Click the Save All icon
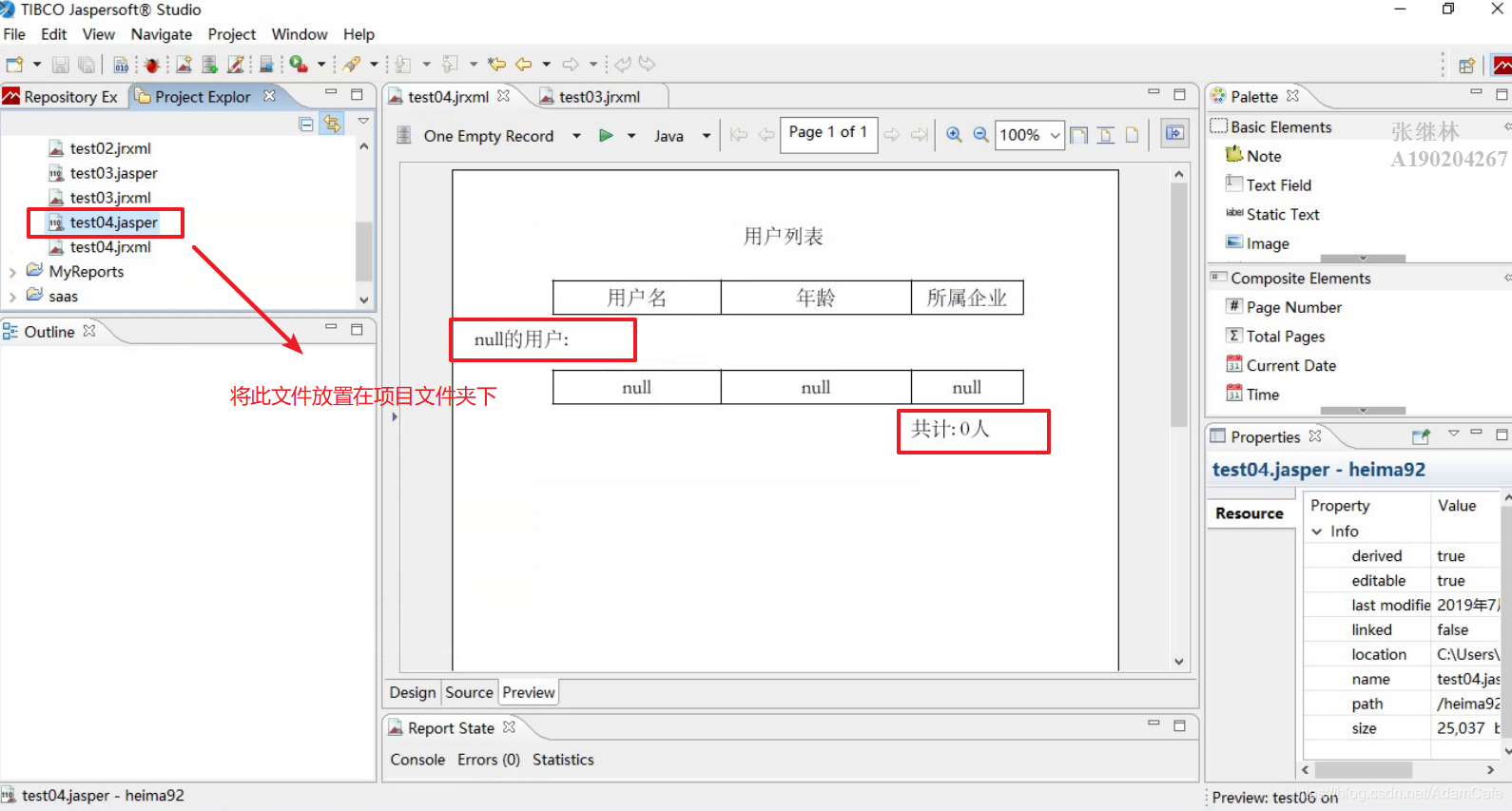The height and width of the screenshot is (811, 1512). [87, 65]
